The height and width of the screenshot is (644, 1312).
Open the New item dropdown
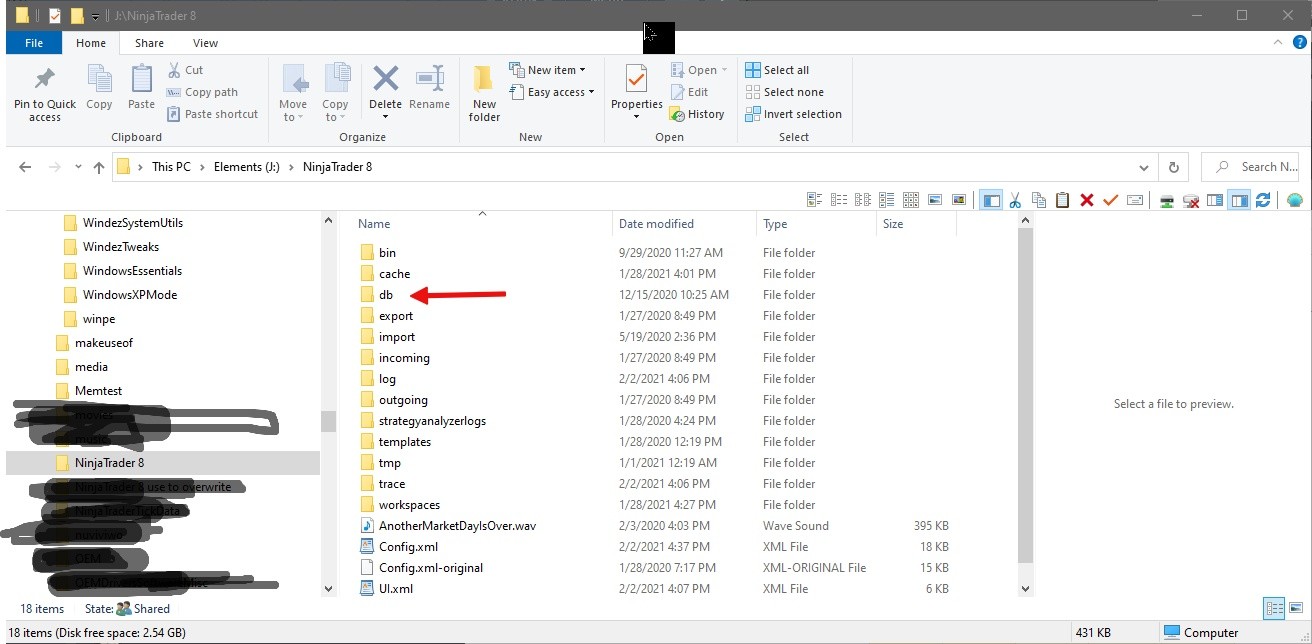[x=547, y=70]
